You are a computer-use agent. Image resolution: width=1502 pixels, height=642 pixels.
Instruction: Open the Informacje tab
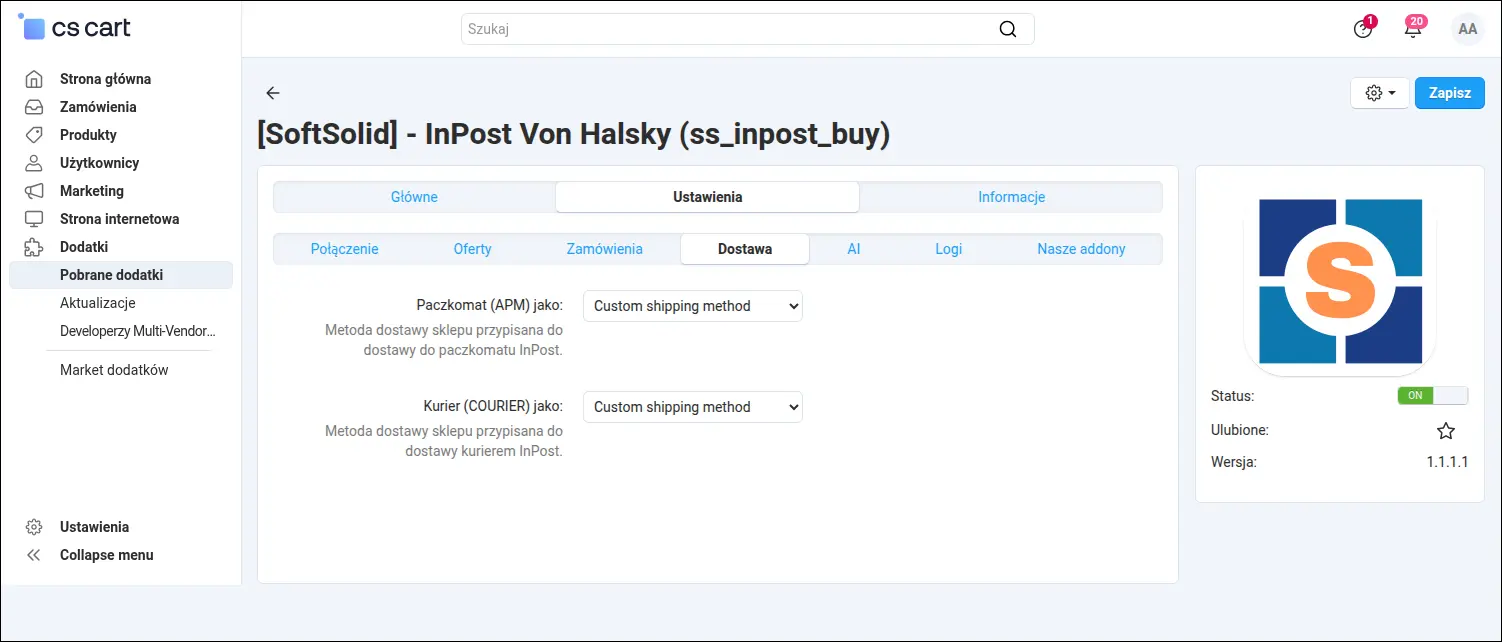coord(1011,197)
